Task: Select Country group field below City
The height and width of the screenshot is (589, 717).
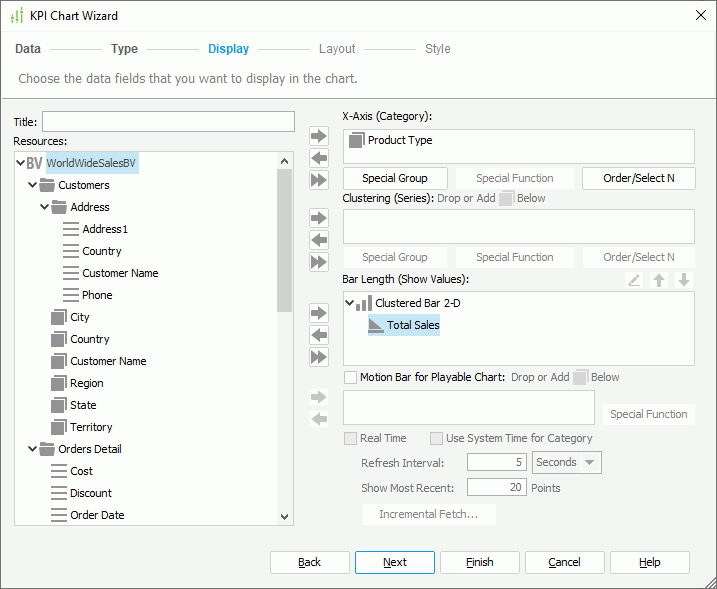Action: coord(90,339)
